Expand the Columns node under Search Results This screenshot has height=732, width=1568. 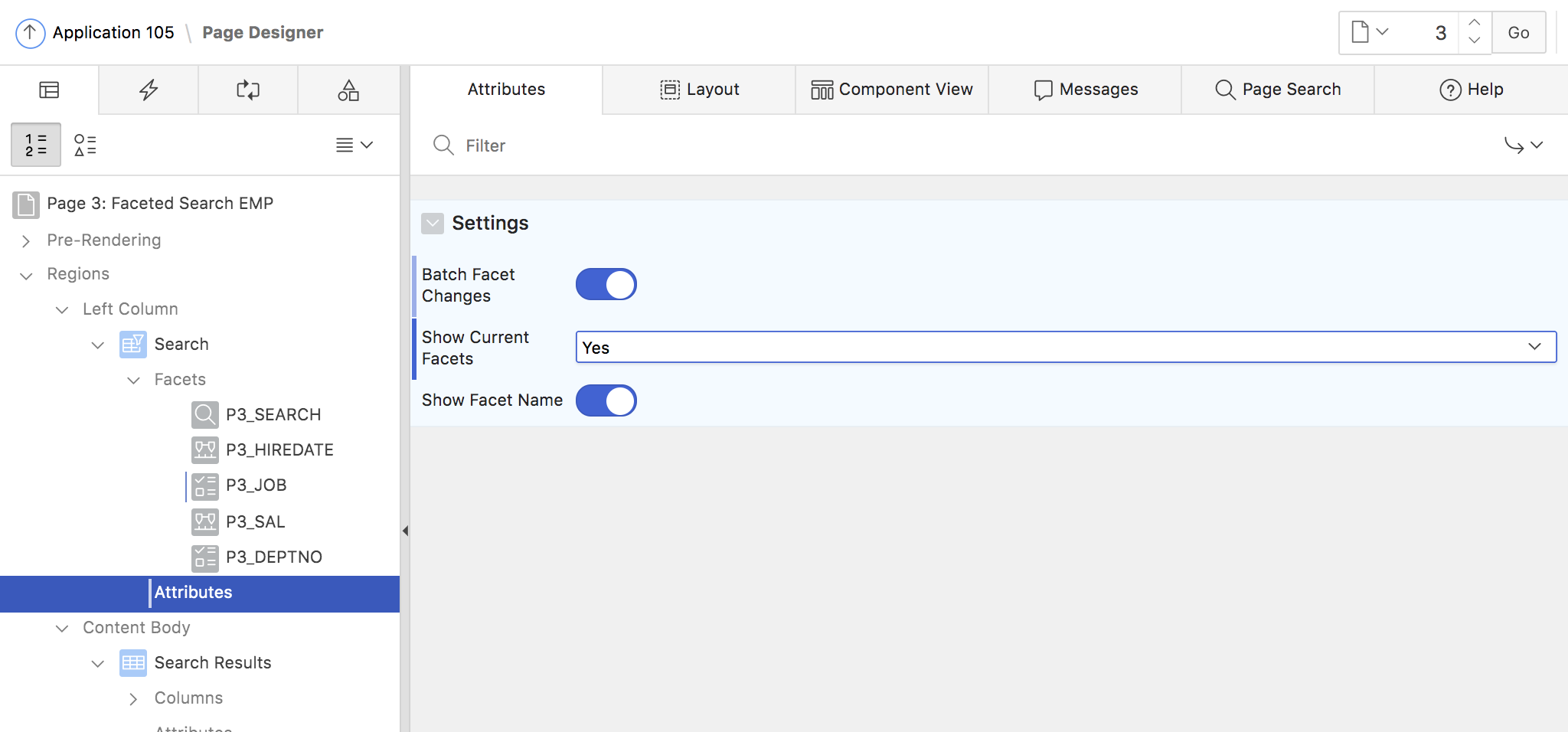coord(132,698)
